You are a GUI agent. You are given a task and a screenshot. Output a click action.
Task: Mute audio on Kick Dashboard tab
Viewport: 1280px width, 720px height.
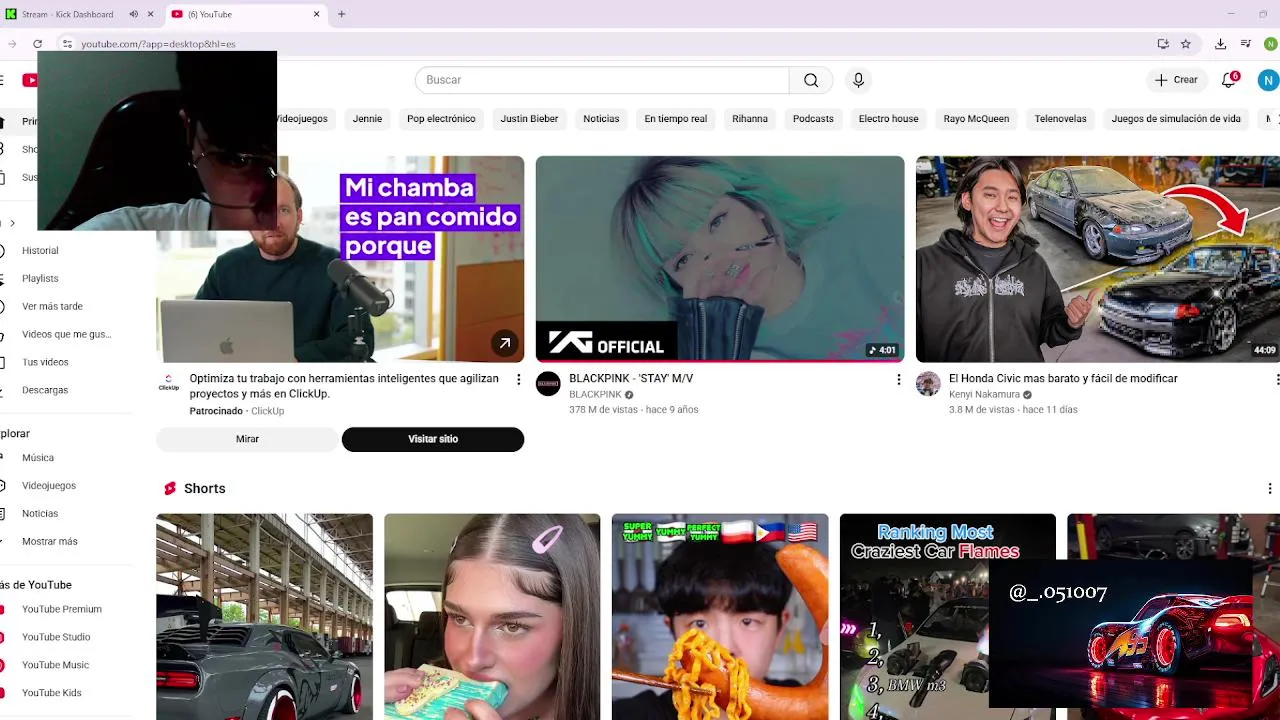tap(133, 14)
